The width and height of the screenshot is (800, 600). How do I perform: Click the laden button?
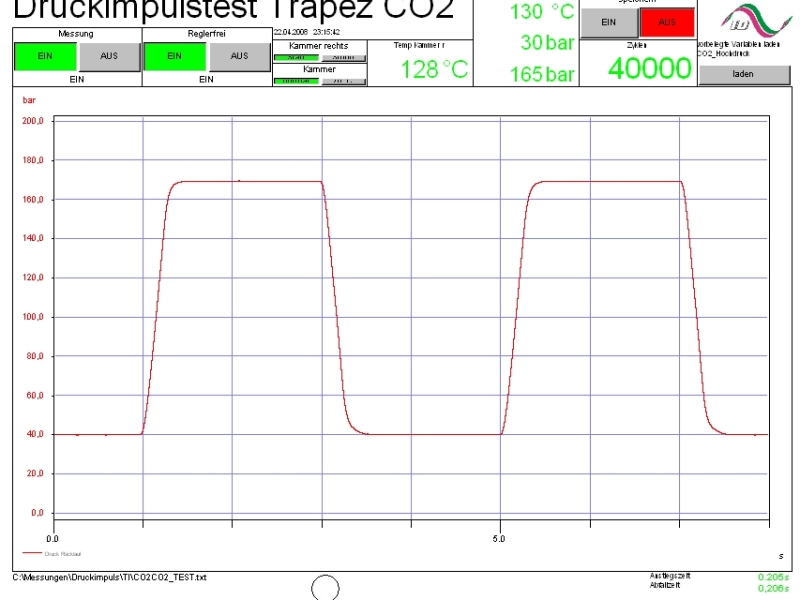[x=743, y=74]
